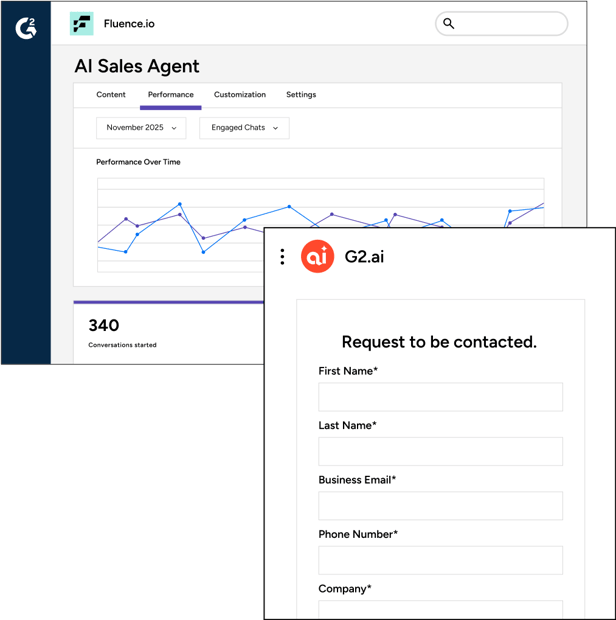Go to the Settings tab
Viewport: 616px width, 620px height.
point(301,95)
